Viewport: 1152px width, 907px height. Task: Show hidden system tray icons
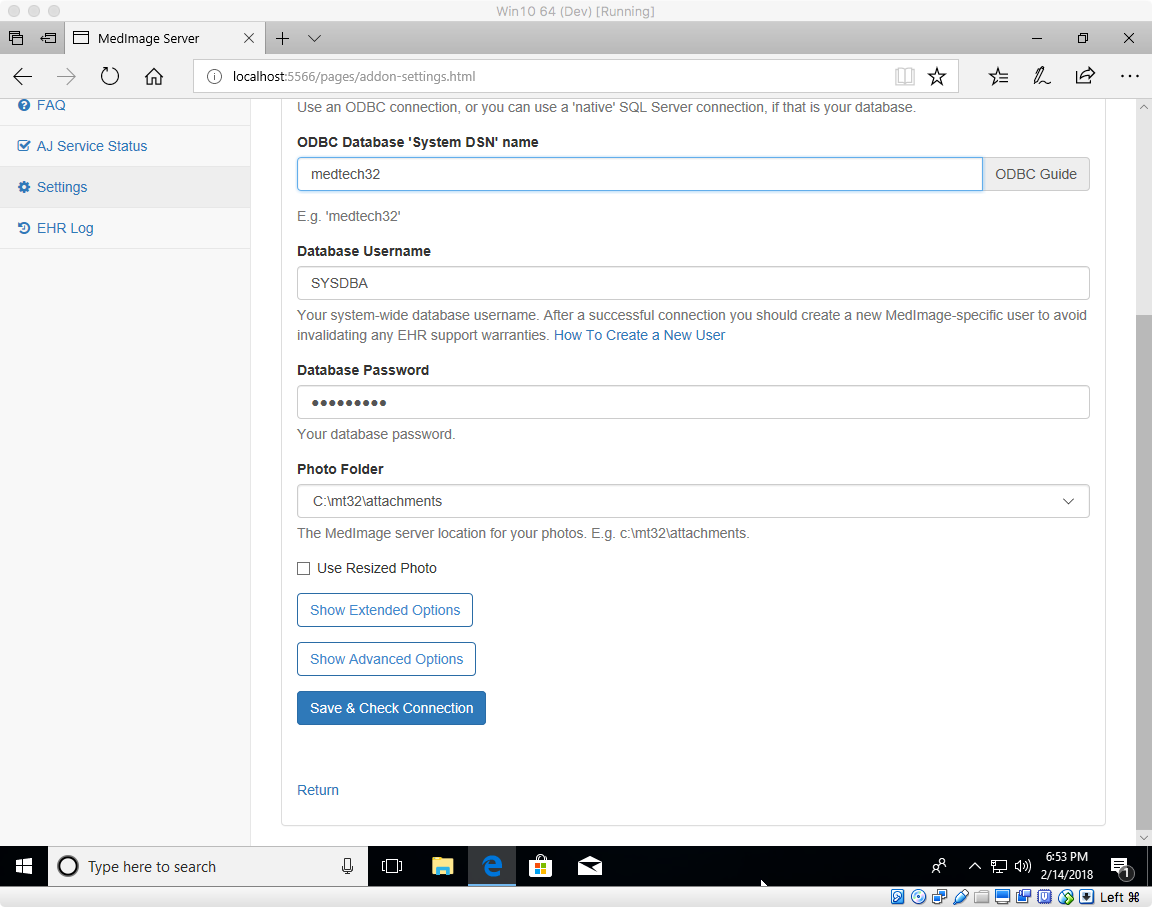pyautogui.click(x=974, y=867)
